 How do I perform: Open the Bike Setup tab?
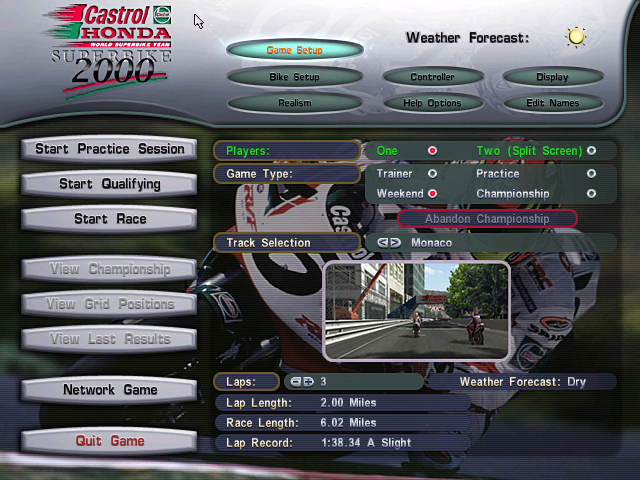[x=295, y=77]
